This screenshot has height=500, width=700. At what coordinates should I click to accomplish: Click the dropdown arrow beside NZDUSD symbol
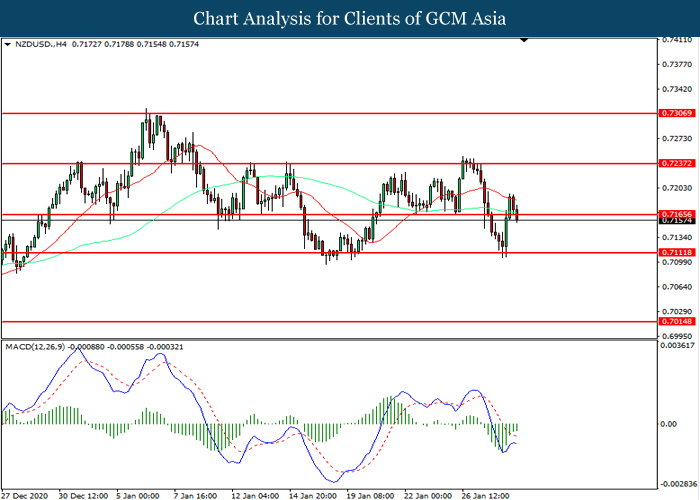point(8,44)
